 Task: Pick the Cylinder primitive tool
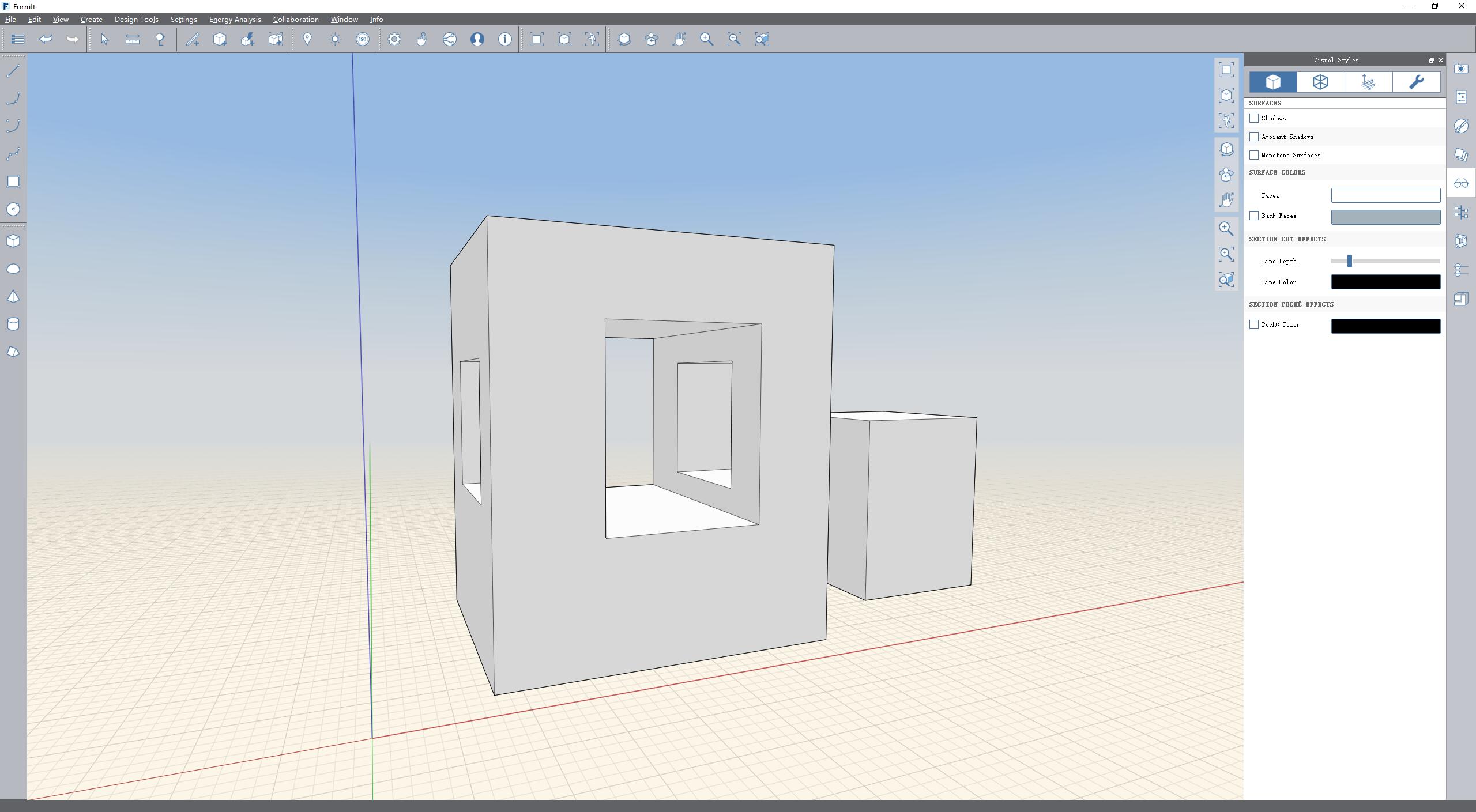13,324
